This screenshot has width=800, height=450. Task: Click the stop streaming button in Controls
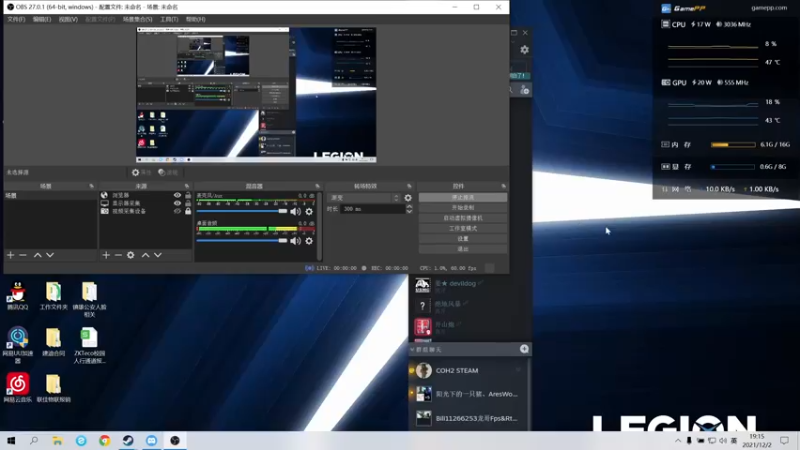point(463,197)
